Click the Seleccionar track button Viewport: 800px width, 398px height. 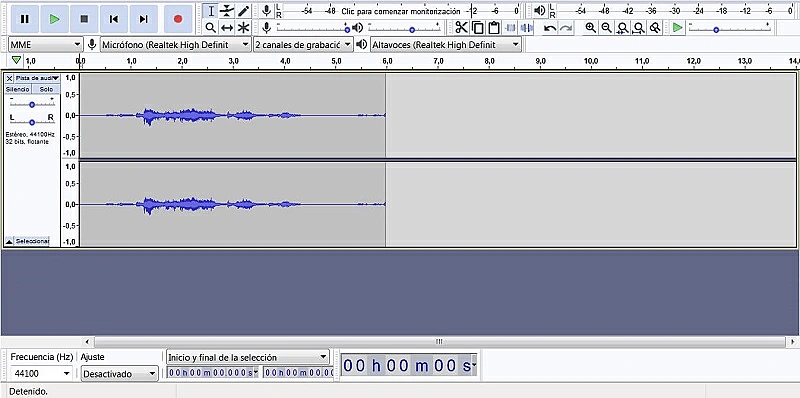pyautogui.click(x=32, y=241)
